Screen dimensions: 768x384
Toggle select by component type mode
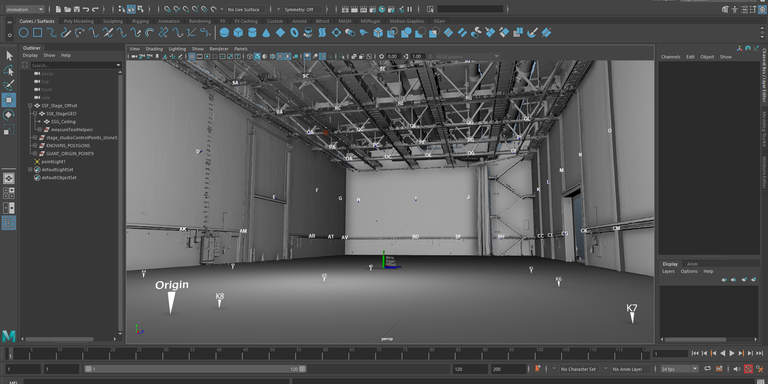pos(141,9)
